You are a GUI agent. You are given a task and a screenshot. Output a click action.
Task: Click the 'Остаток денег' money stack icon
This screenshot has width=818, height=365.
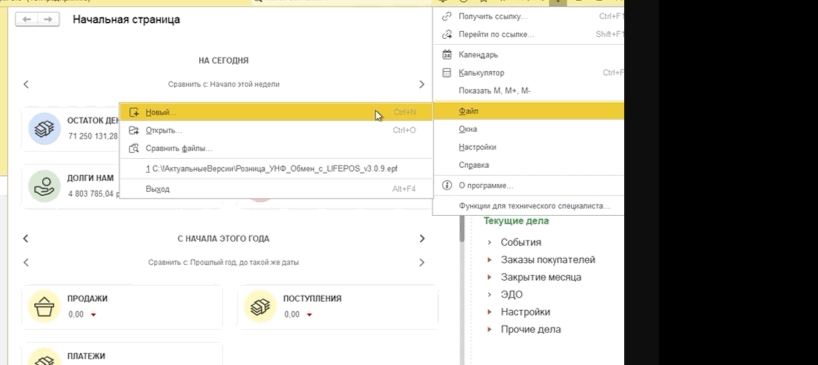(44, 128)
